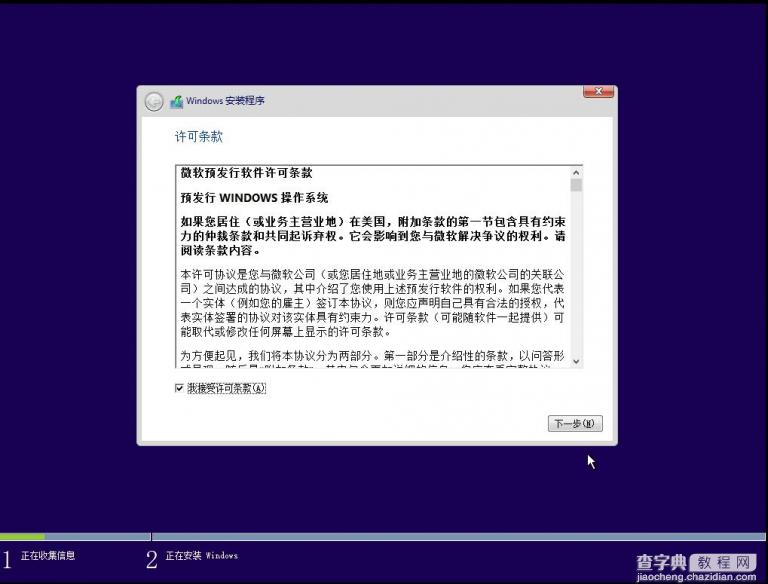The height and width of the screenshot is (584, 768).
Task: Click the 许可条款 heading
Action: 198,136
